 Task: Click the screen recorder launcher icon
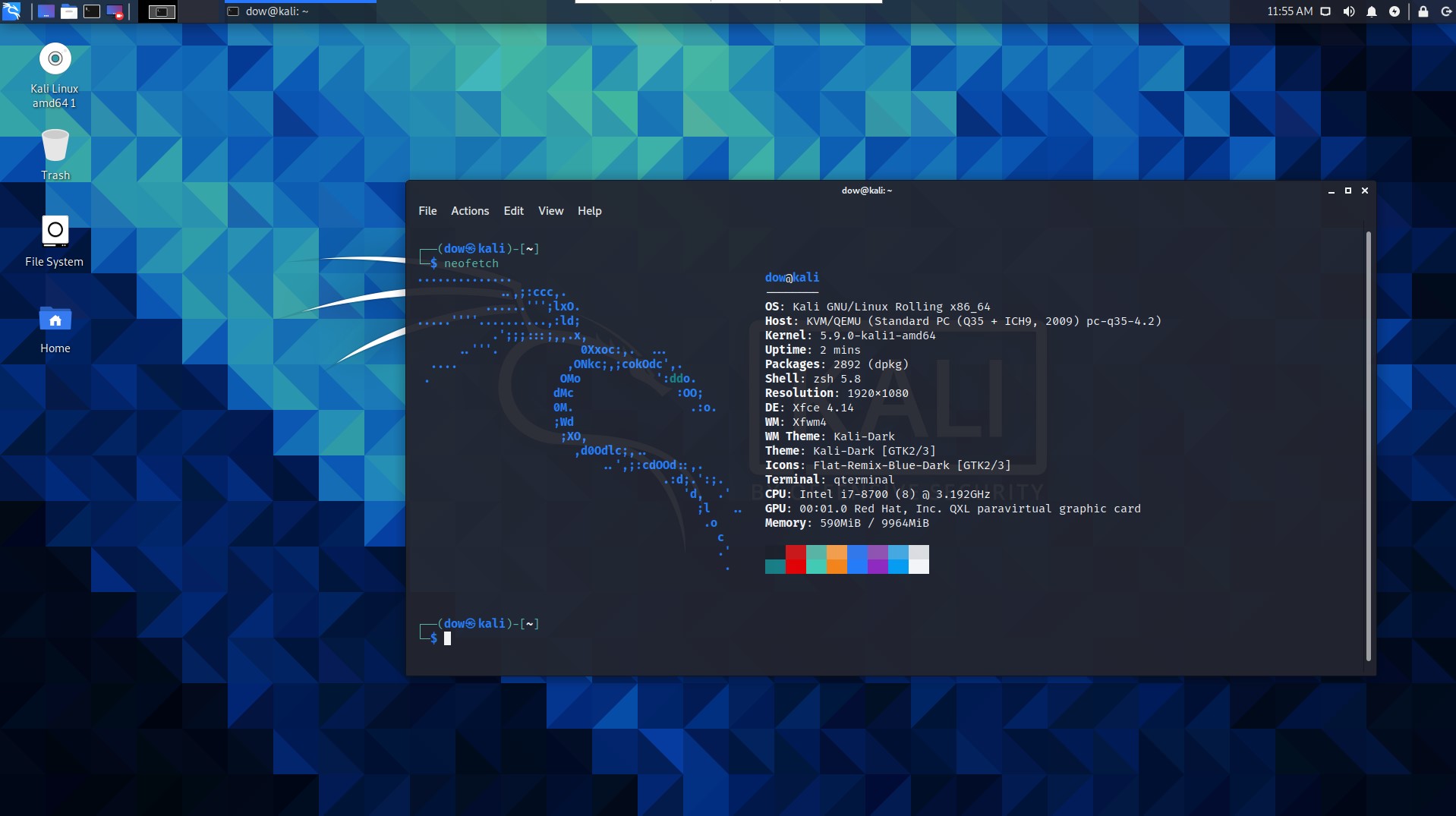point(115,11)
